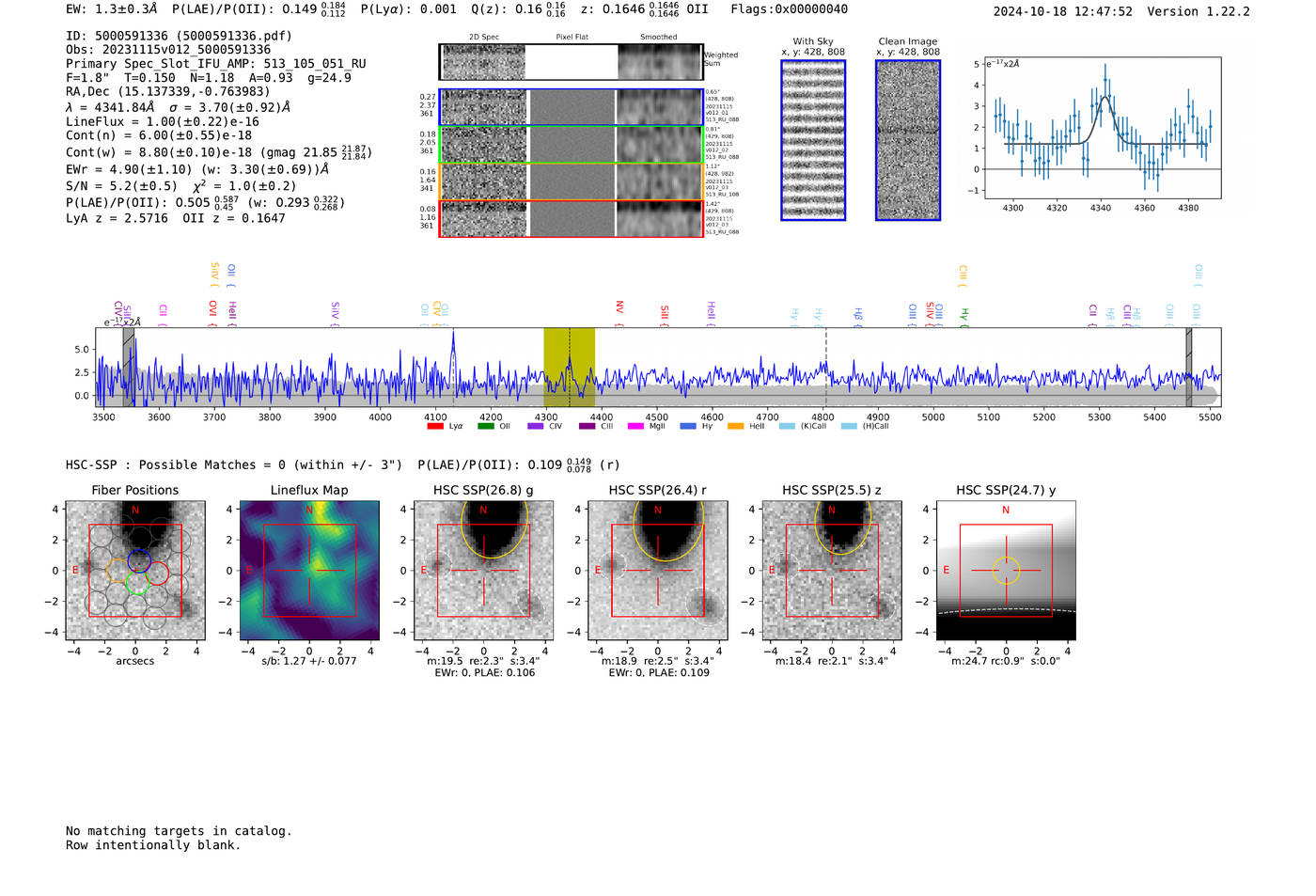
Task: Click the S/N = 5.2(±0.5) value
Action: coord(121,186)
